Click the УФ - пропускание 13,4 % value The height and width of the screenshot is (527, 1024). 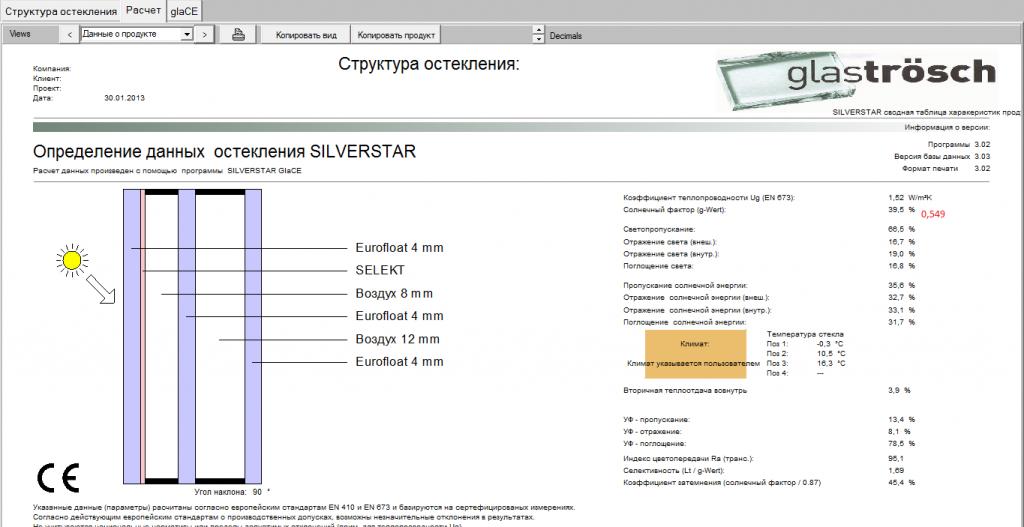point(901,420)
